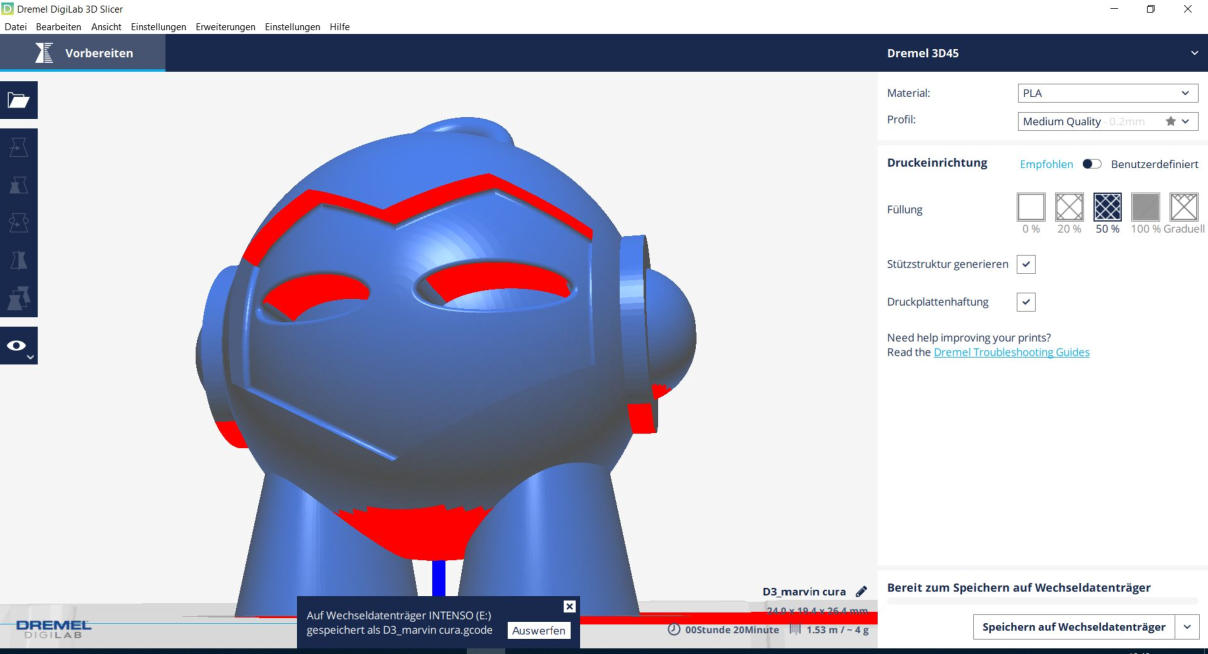The width and height of the screenshot is (1208, 654).
Task: Click the print time clock icon
Action: tap(674, 629)
